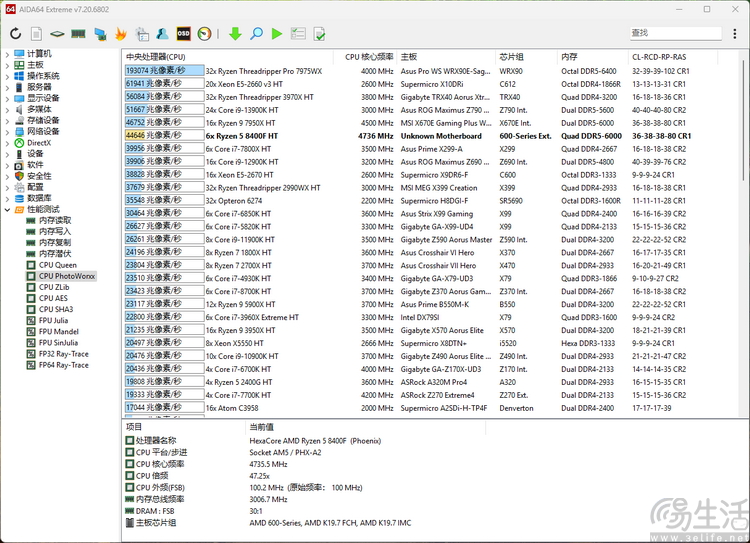Select 软件 in the sidebar tree
Screen dimensions: 750x543
click(35, 165)
